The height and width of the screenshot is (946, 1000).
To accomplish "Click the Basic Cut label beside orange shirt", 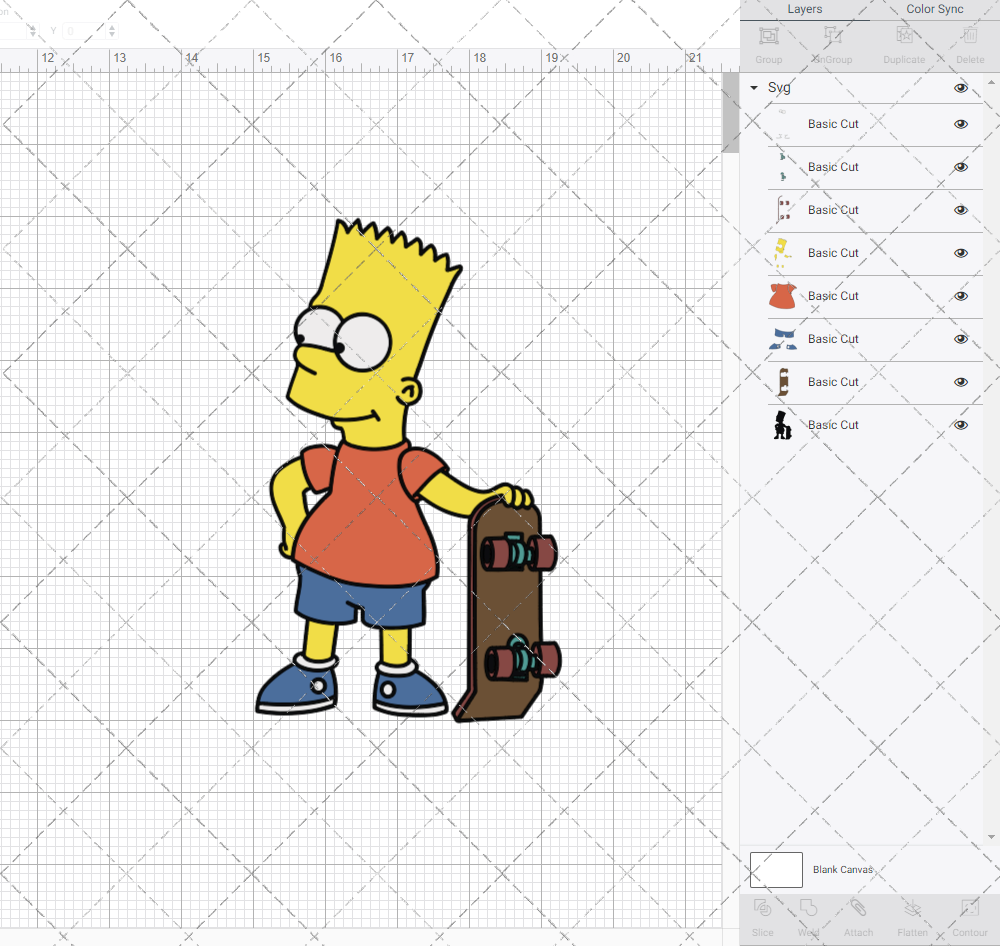I will [833, 296].
